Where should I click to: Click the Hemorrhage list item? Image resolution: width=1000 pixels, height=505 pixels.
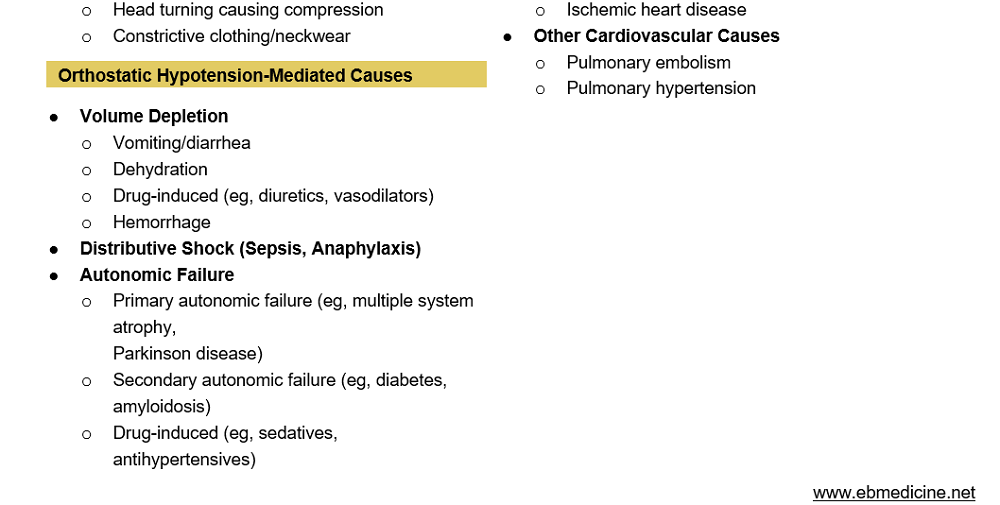161,222
